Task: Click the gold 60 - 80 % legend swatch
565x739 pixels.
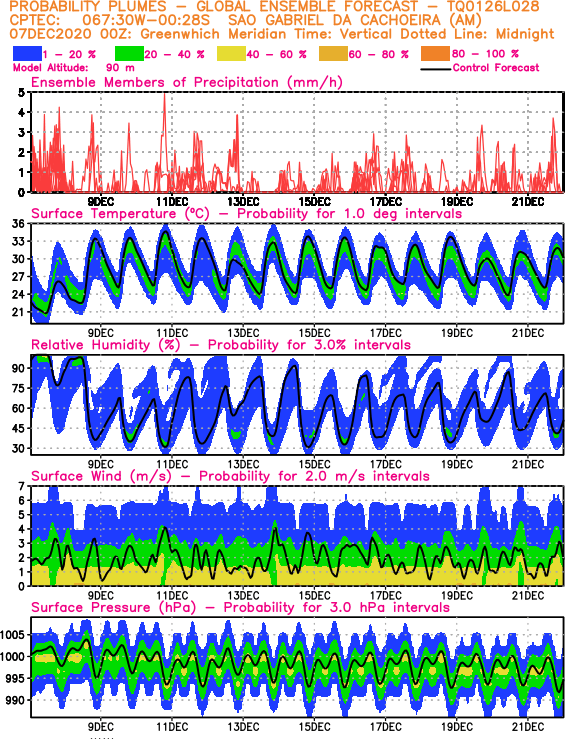Action: [334, 54]
